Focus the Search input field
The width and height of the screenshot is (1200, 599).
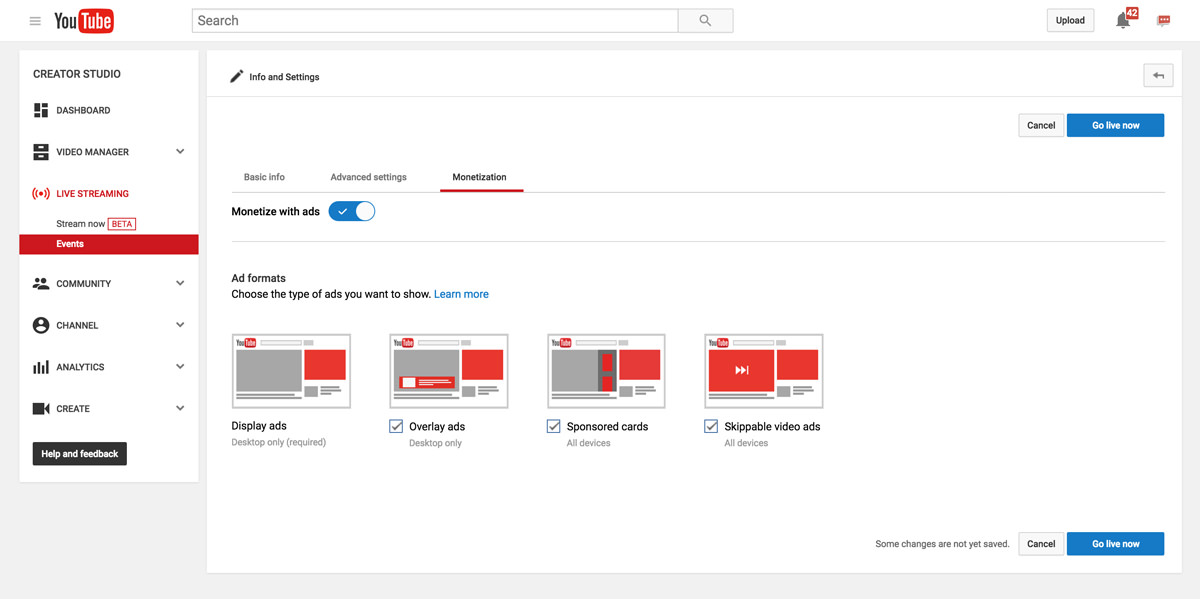coord(435,21)
